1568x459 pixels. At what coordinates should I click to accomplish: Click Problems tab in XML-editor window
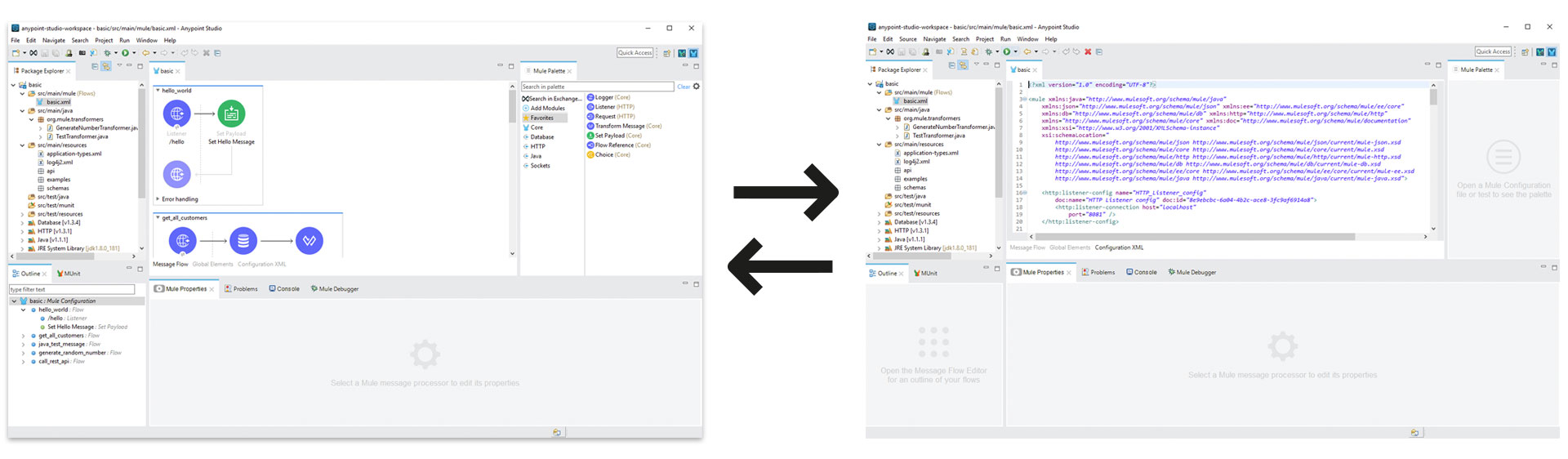click(1098, 272)
